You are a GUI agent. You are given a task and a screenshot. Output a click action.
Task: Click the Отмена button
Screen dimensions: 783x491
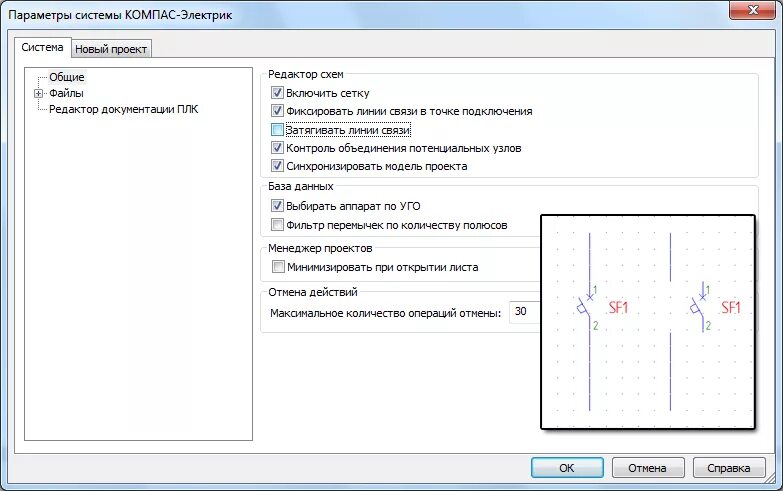pyautogui.click(x=647, y=468)
